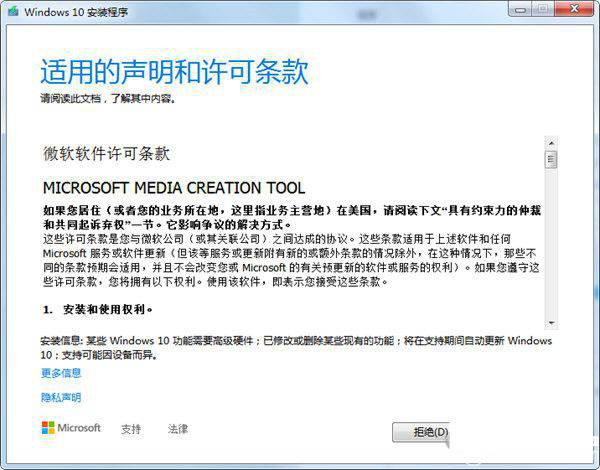Image resolution: width=600 pixels, height=470 pixels.
Task: Click the license text scrollbar thumb
Action: [x=551, y=159]
